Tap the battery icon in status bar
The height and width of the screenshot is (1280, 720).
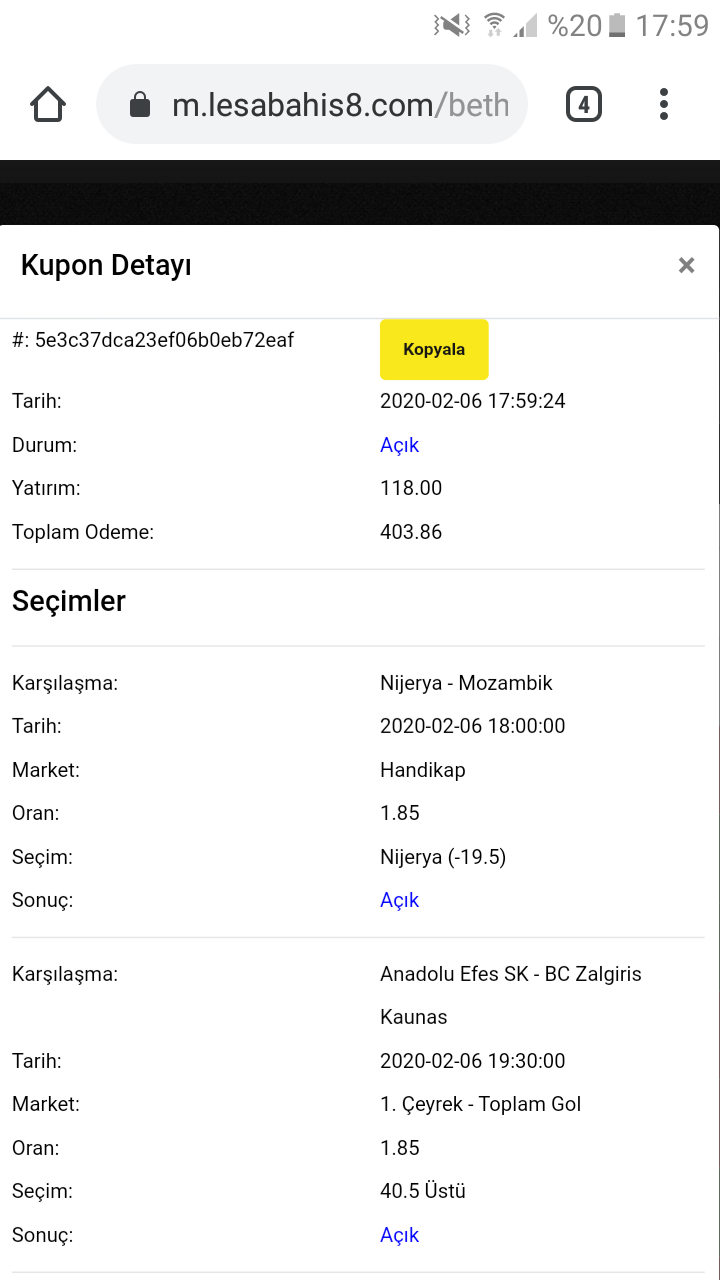pos(618,25)
